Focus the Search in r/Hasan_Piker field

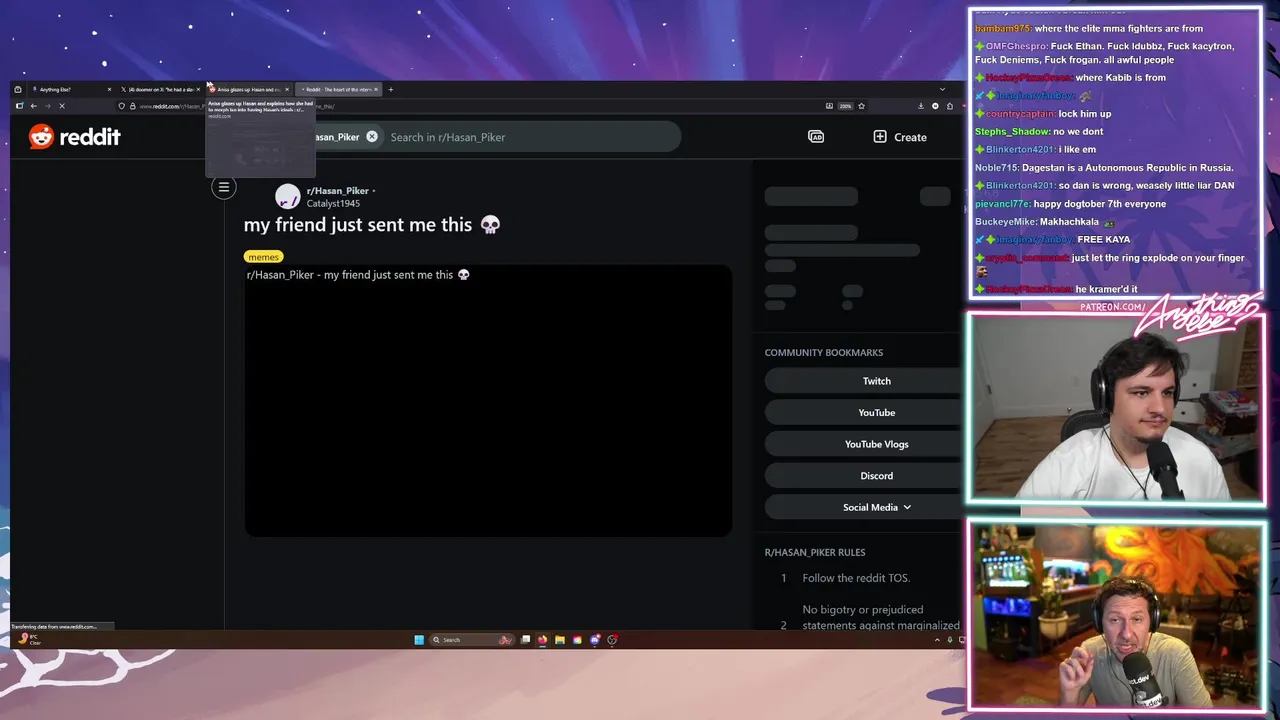tap(530, 137)
